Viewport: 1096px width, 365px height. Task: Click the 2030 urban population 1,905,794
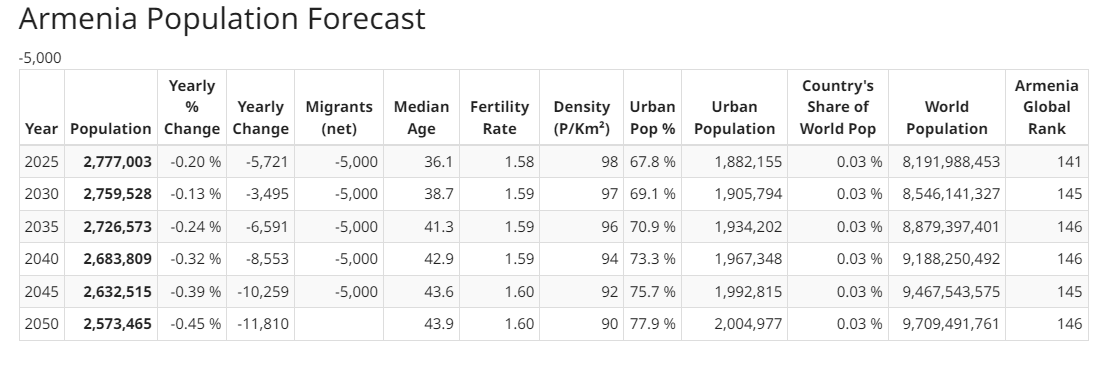coord(748,194)
